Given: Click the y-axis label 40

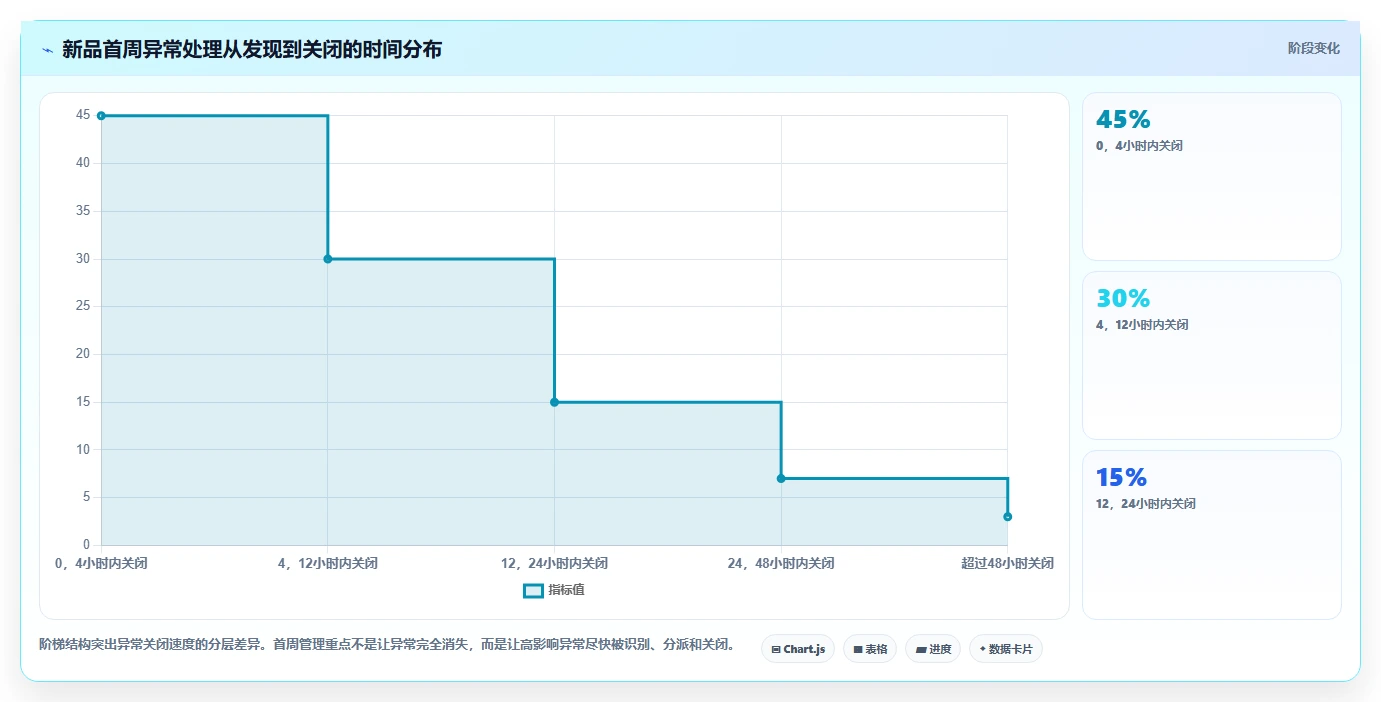Looking at the screenshot, I should coord(82,163).
